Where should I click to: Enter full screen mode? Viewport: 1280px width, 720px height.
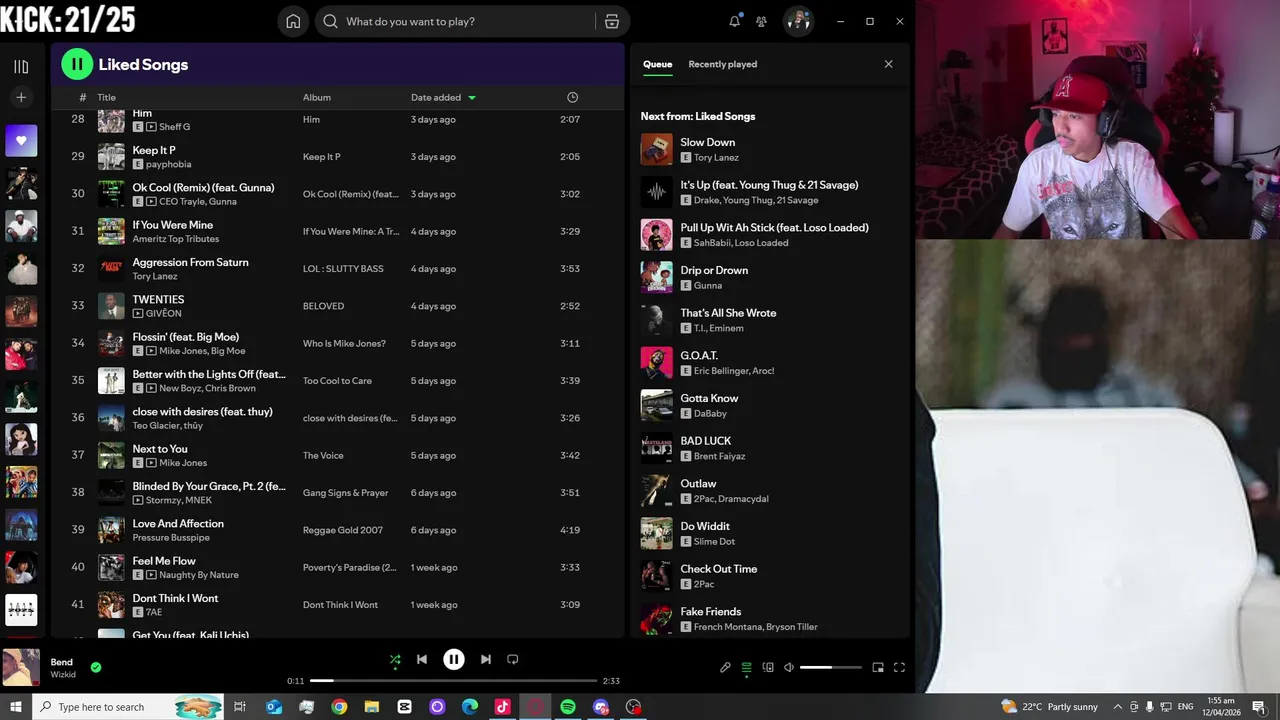click(899, 667)
